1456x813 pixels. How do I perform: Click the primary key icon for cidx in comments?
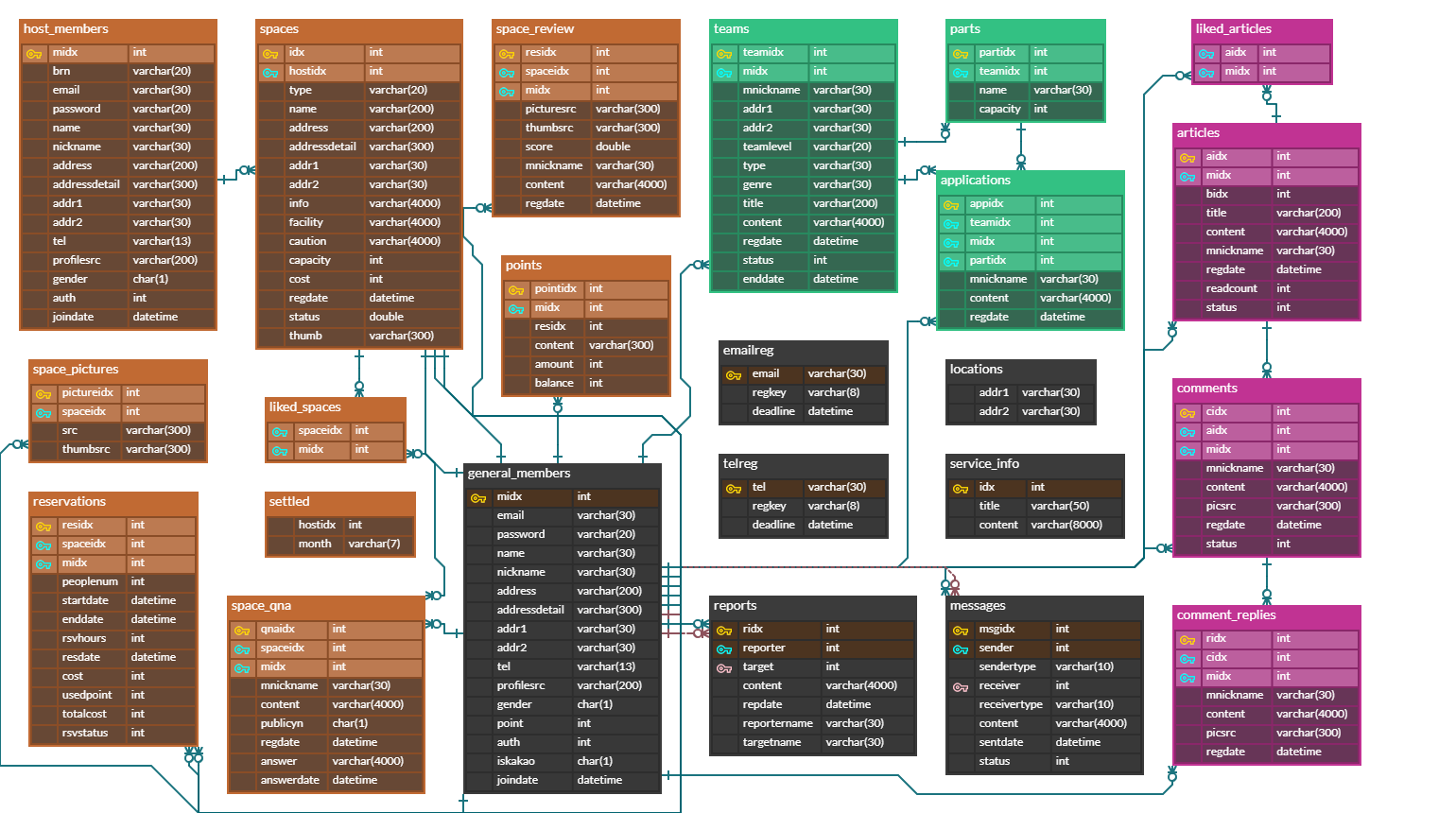1187,411
